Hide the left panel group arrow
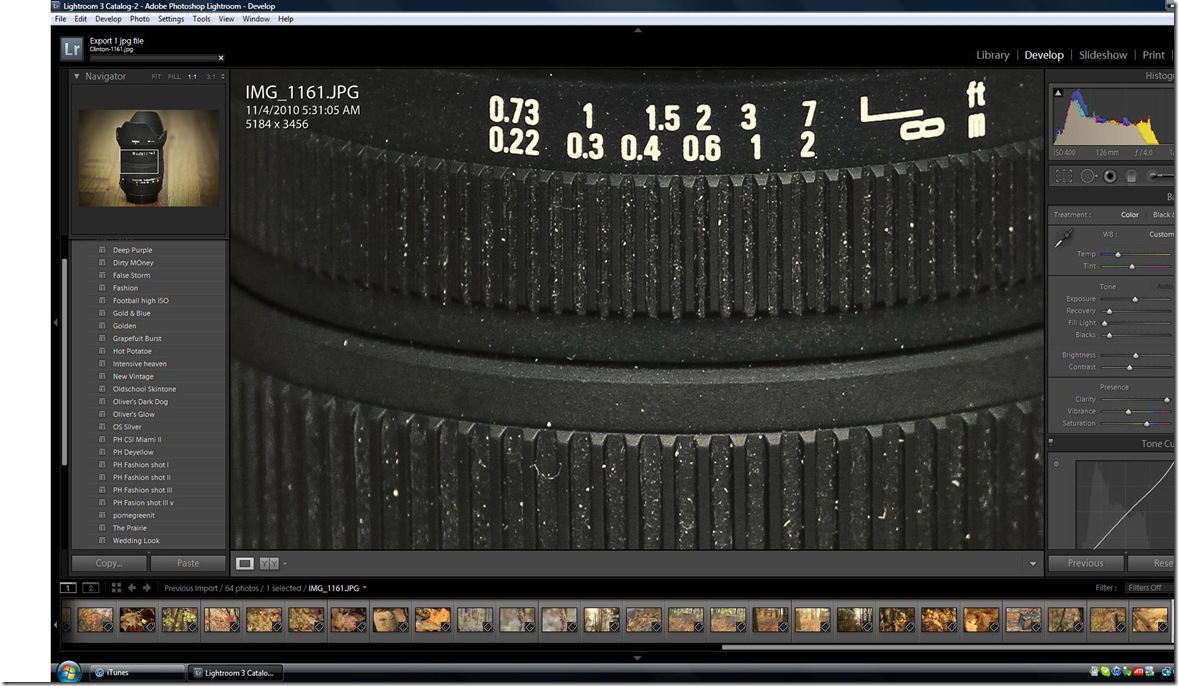Viewport: 1178px width, 686px height. [x=55, y=322]
